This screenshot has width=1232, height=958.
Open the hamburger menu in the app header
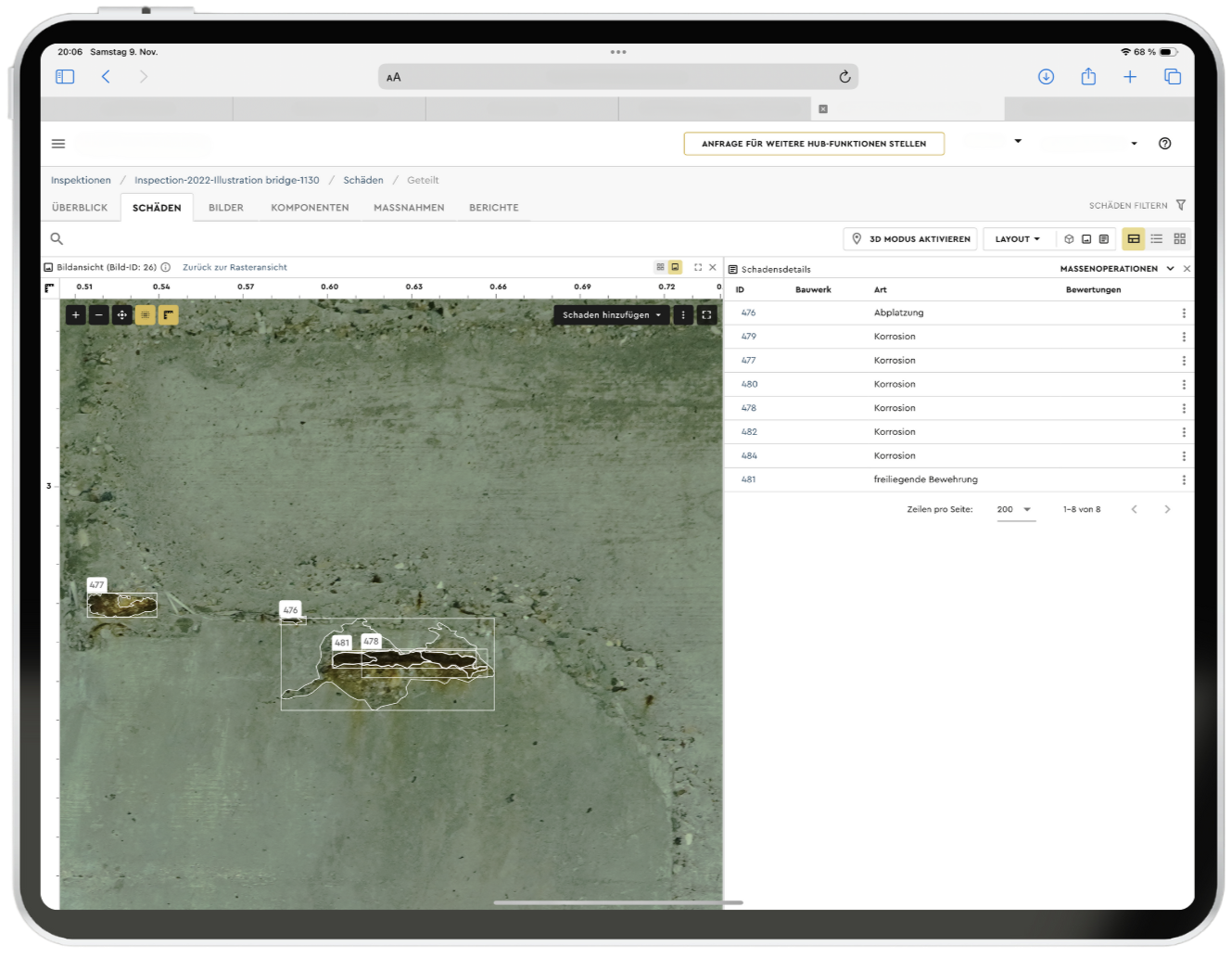[x=58, y=144]
